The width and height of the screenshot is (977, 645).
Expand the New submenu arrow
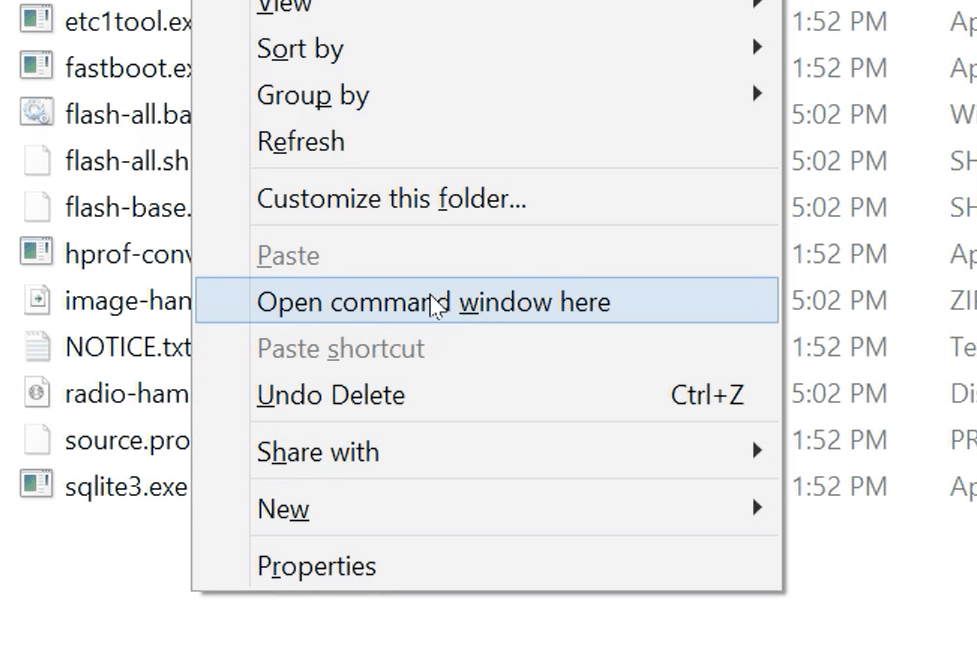coord(757,508)
